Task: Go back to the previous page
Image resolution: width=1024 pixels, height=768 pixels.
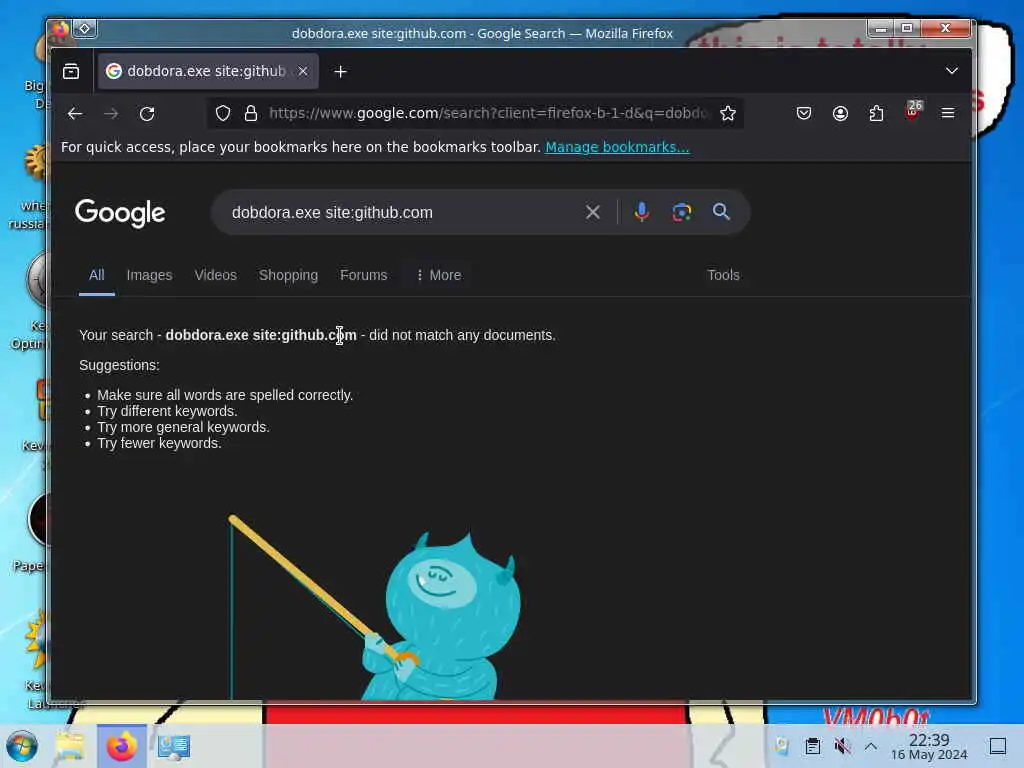Action: 75,114
